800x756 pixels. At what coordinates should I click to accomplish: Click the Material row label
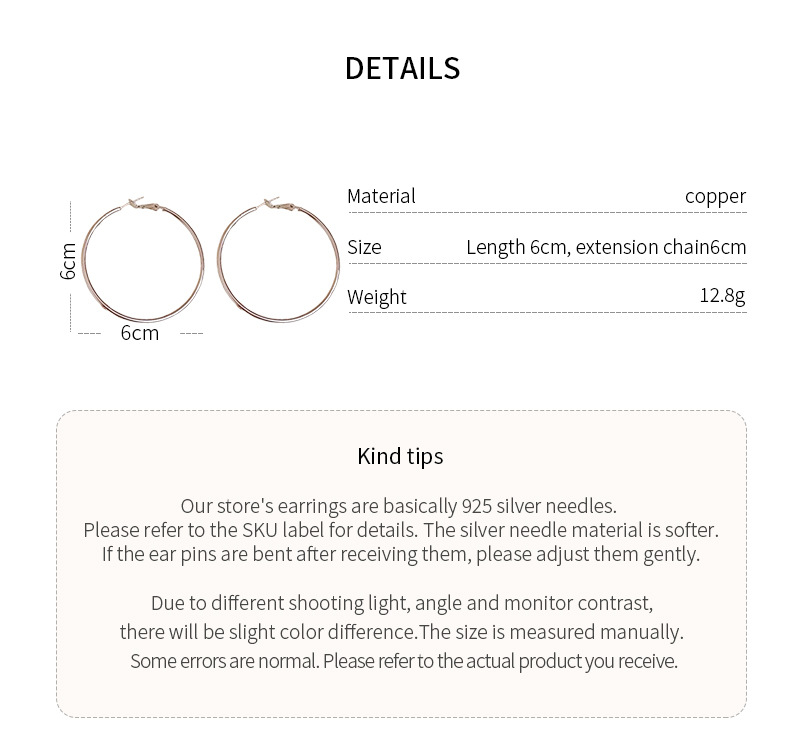click(x=381, y=196)
